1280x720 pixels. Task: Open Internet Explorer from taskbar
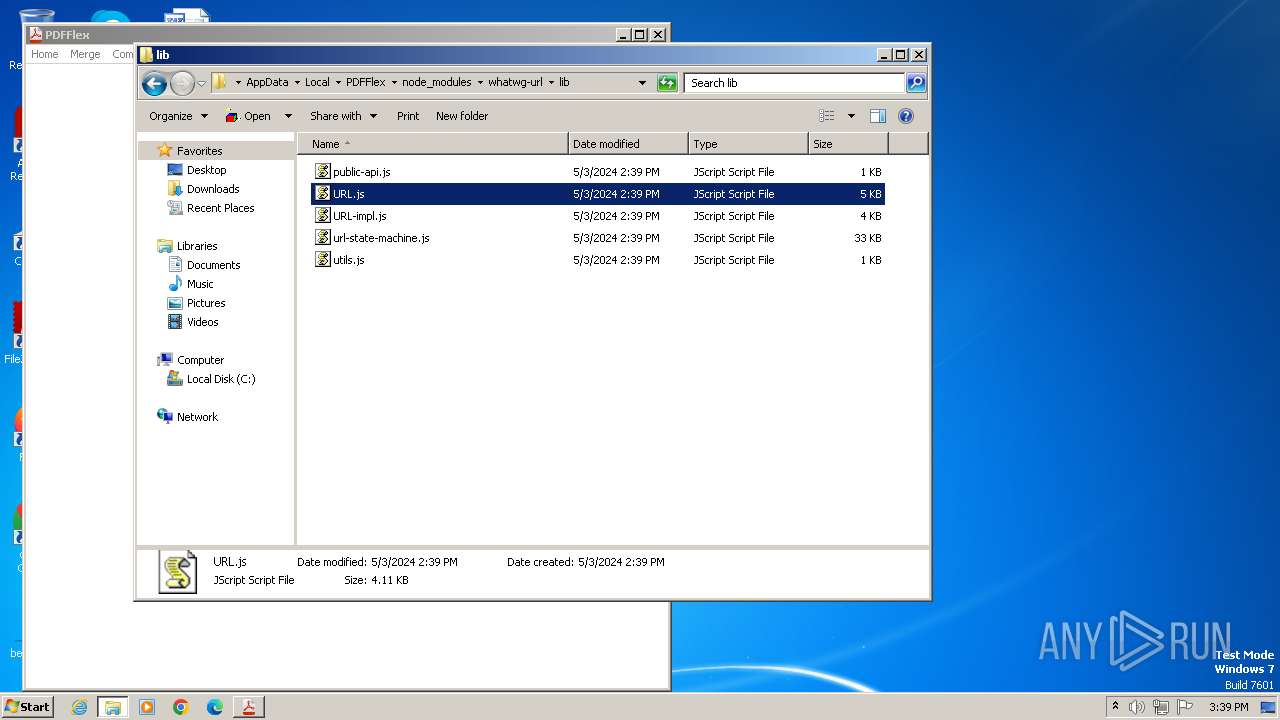point(79,707)
